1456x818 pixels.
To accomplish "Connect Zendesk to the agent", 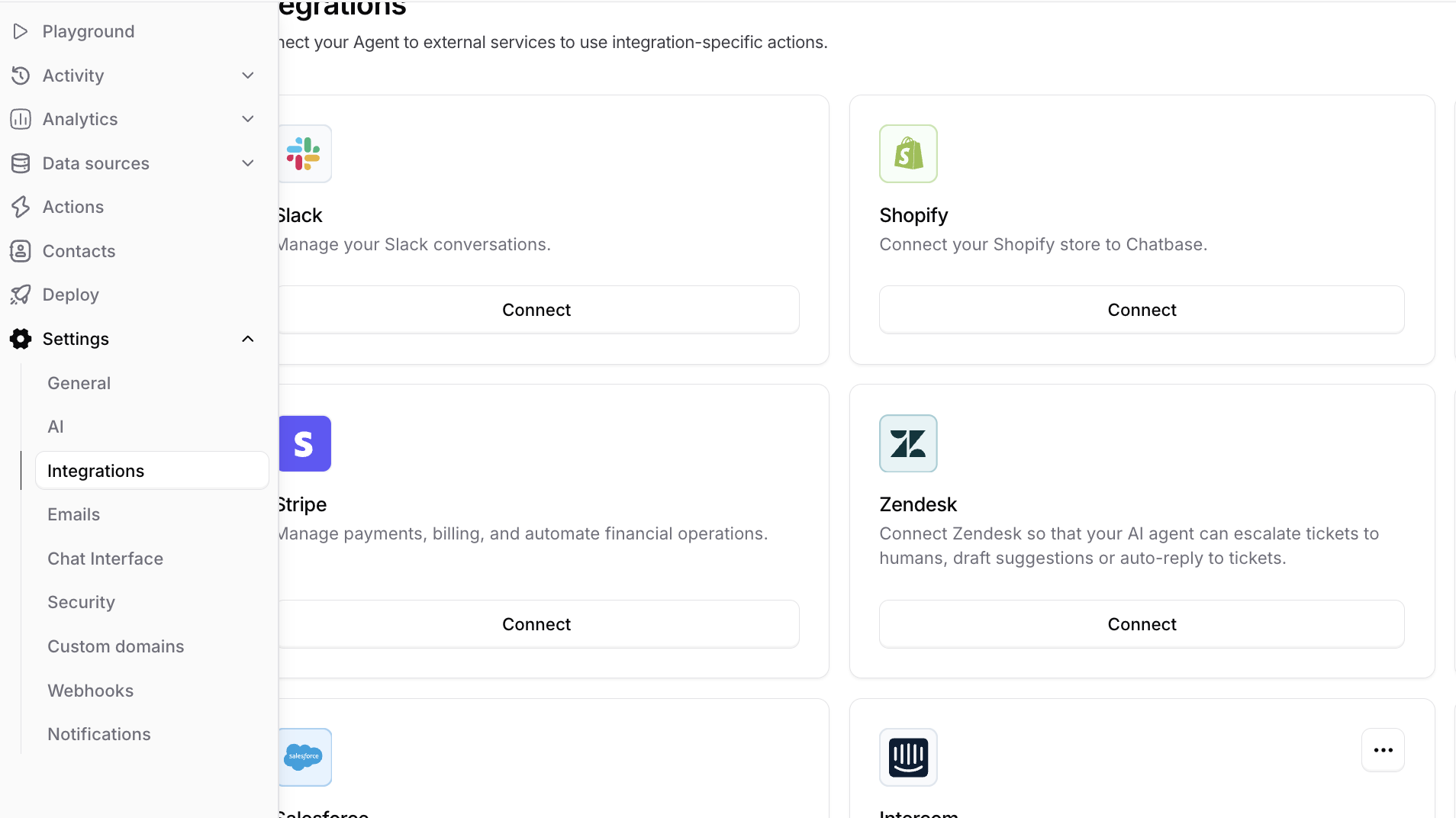I will pyautogui.click(x=1142, y=623).
